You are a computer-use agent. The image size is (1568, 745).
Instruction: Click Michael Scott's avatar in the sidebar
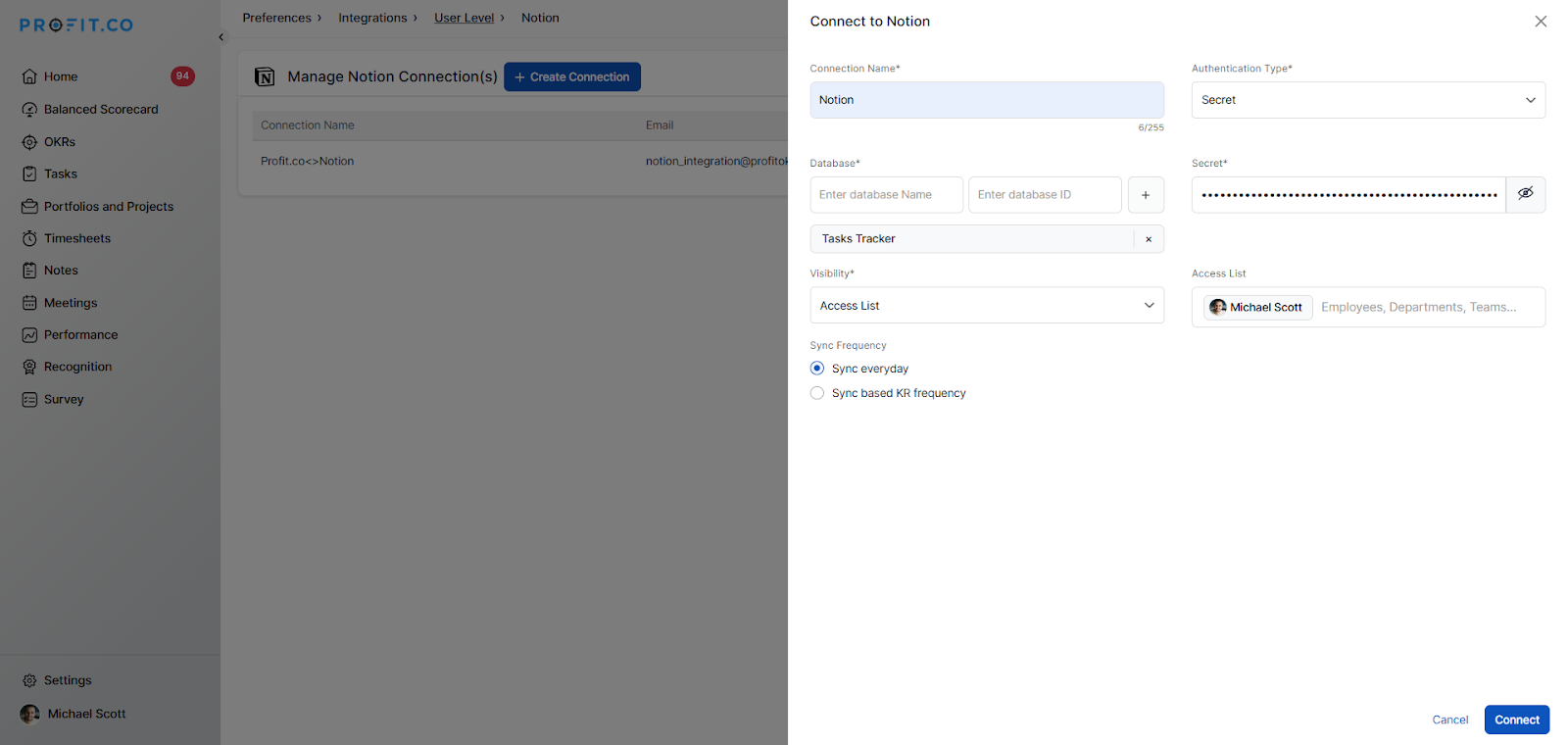(30, 714)
